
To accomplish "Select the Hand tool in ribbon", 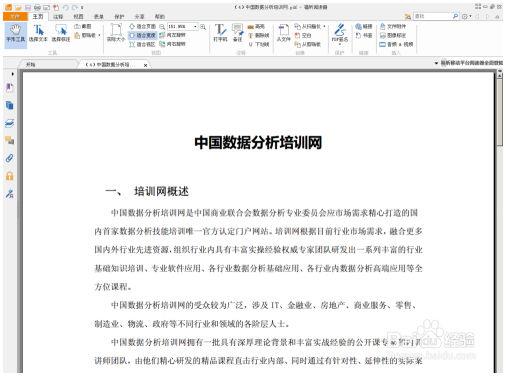I will 15,34.
